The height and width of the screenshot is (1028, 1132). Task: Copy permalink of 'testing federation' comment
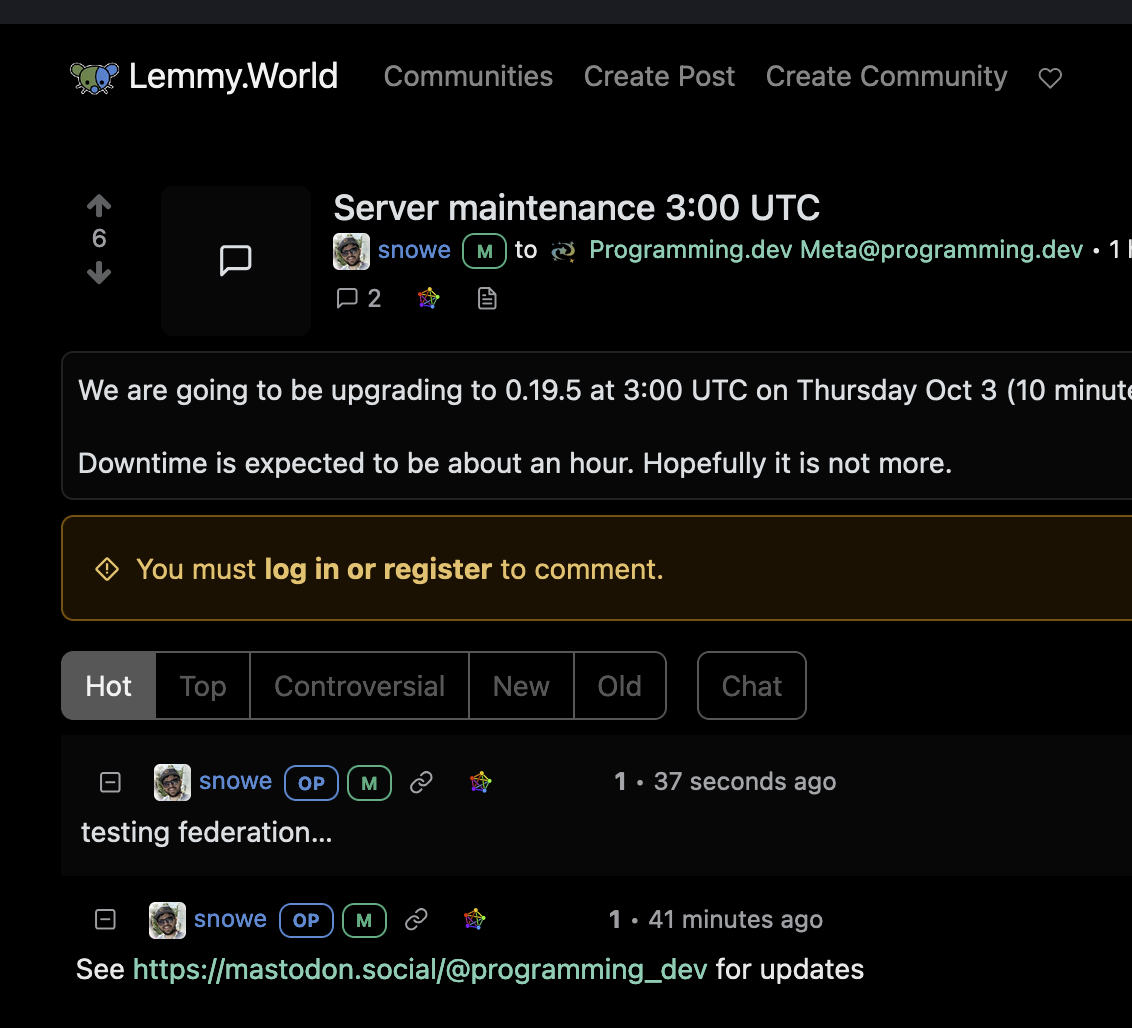[421, 782]
